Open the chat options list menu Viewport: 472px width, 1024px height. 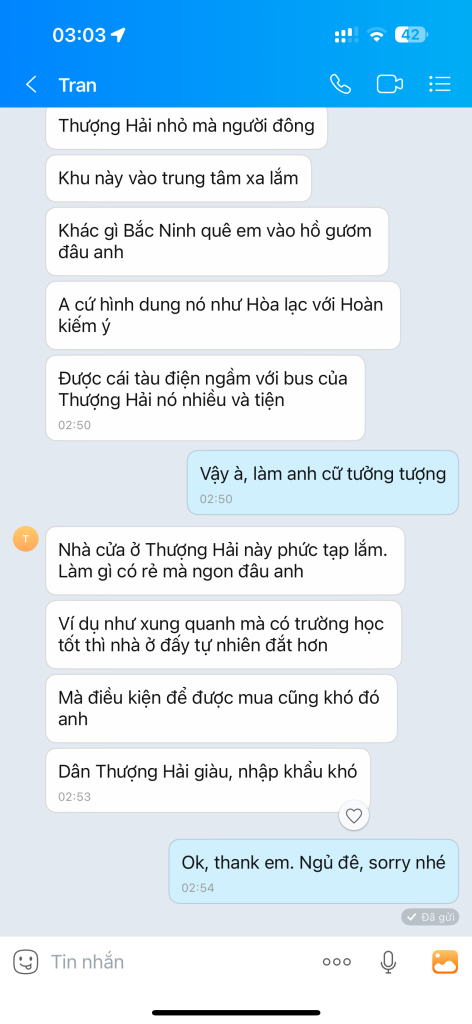click(x=440, y=85)
